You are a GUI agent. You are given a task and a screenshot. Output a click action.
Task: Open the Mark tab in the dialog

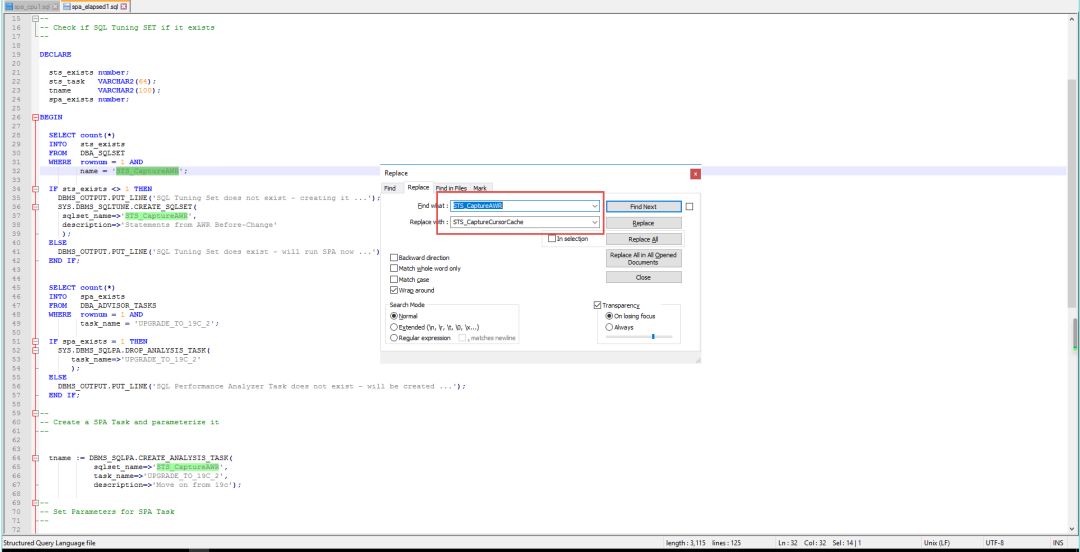click(480, 188)
